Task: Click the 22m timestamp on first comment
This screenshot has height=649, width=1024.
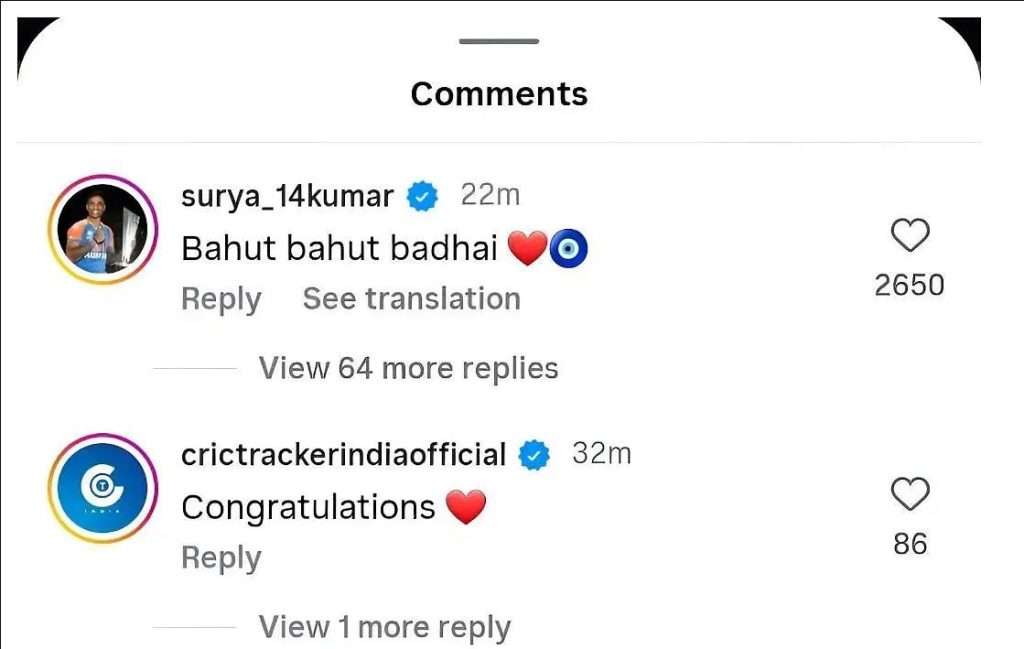Action: [x=490, y=195]
